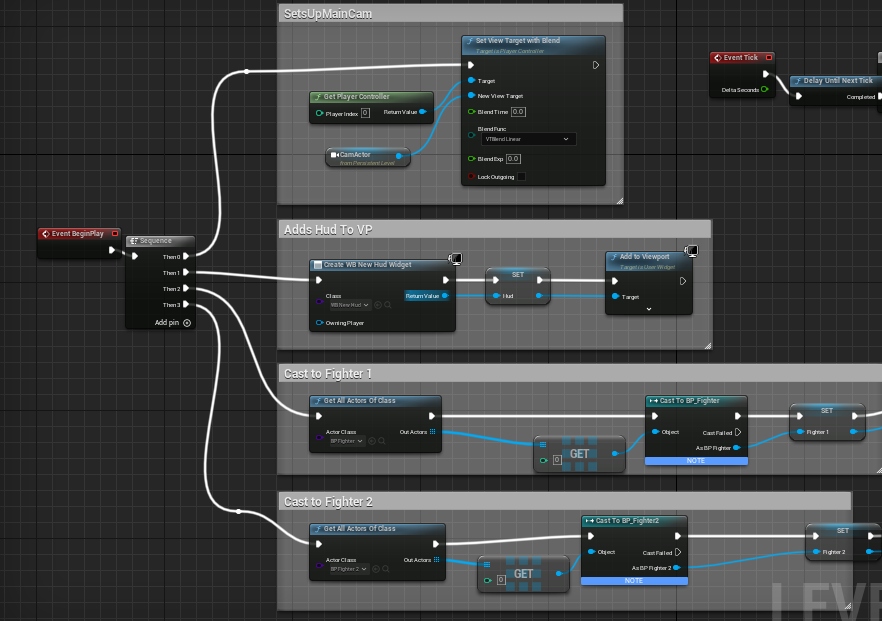Click the Add pin plus icon on Sequence
This screenshot has width=882, height=621.
187,323
